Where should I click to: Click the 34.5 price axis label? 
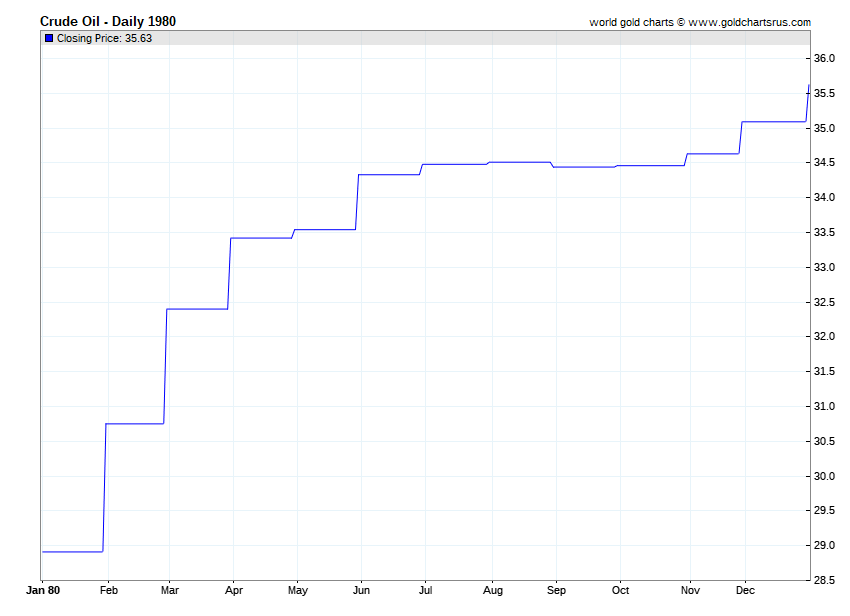pyautogui.click(x=823, y=163)
